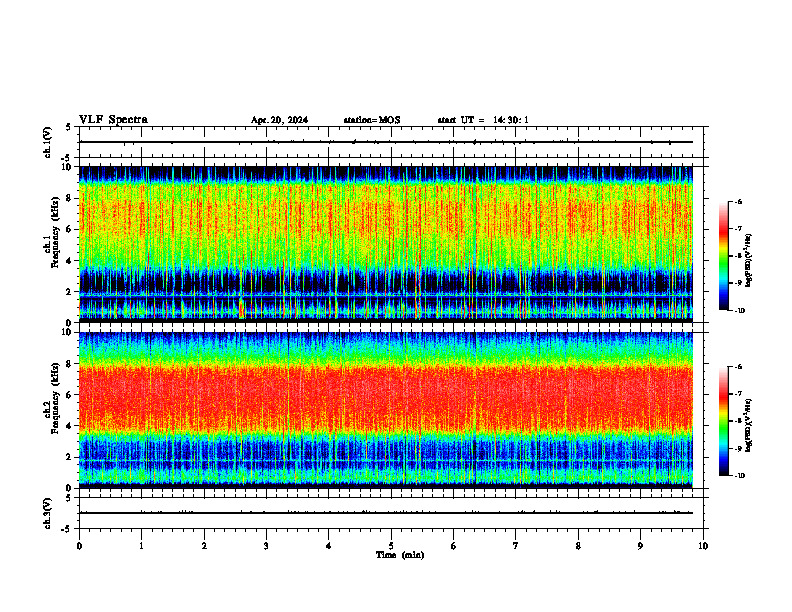Image resolution: width=792 pixels, height=612 pixels.
Task: Click the "0" time axis tick label
Action: (79, 546)
